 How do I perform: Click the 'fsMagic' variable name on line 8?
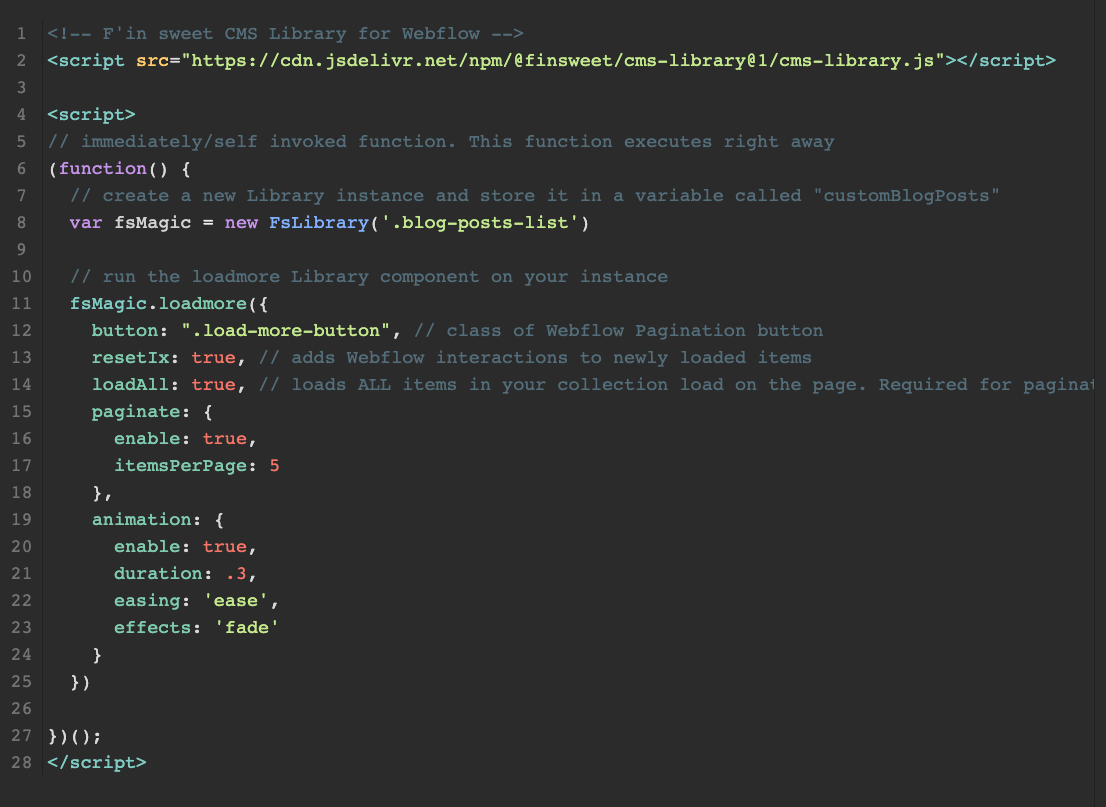point(152,223)
